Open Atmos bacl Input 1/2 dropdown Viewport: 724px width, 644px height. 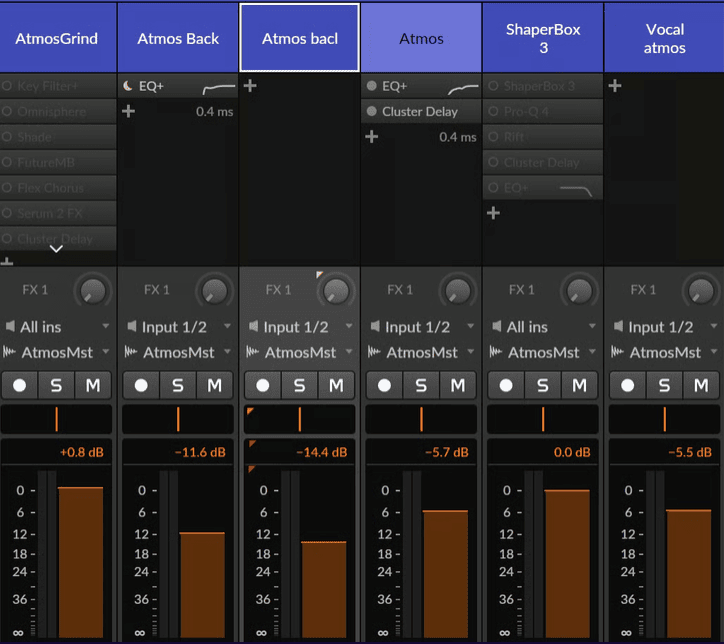coord(300,326)
